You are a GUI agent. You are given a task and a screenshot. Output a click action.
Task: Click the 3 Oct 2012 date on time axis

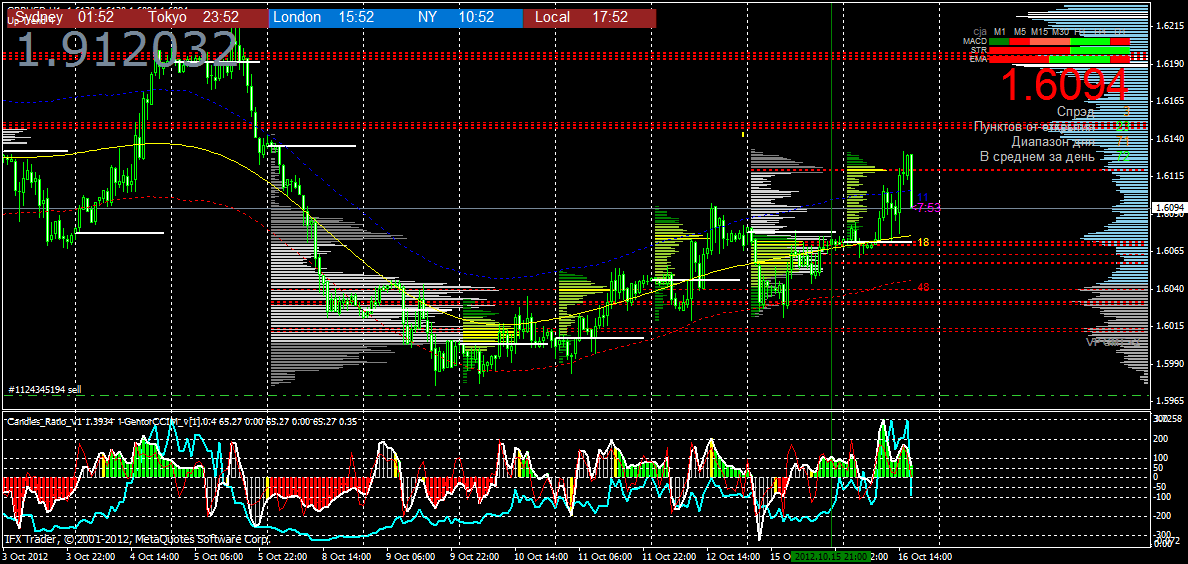pyautogui.click(x=25, y=556)
